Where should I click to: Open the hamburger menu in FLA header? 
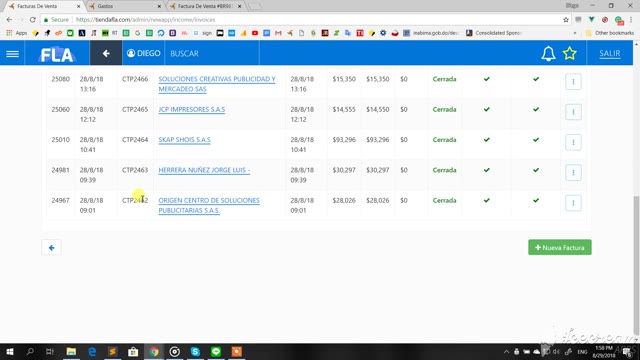[x=12, y=53]
